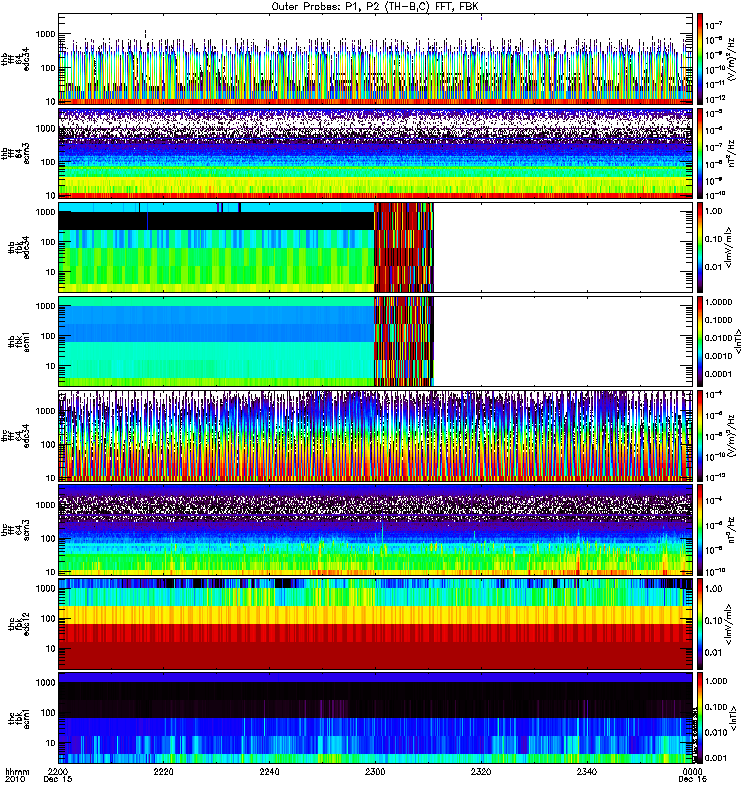Click the 1000 y-tick of thb fff edc34 panel
The height and width of the screenshot is (800, 750).
45,34
